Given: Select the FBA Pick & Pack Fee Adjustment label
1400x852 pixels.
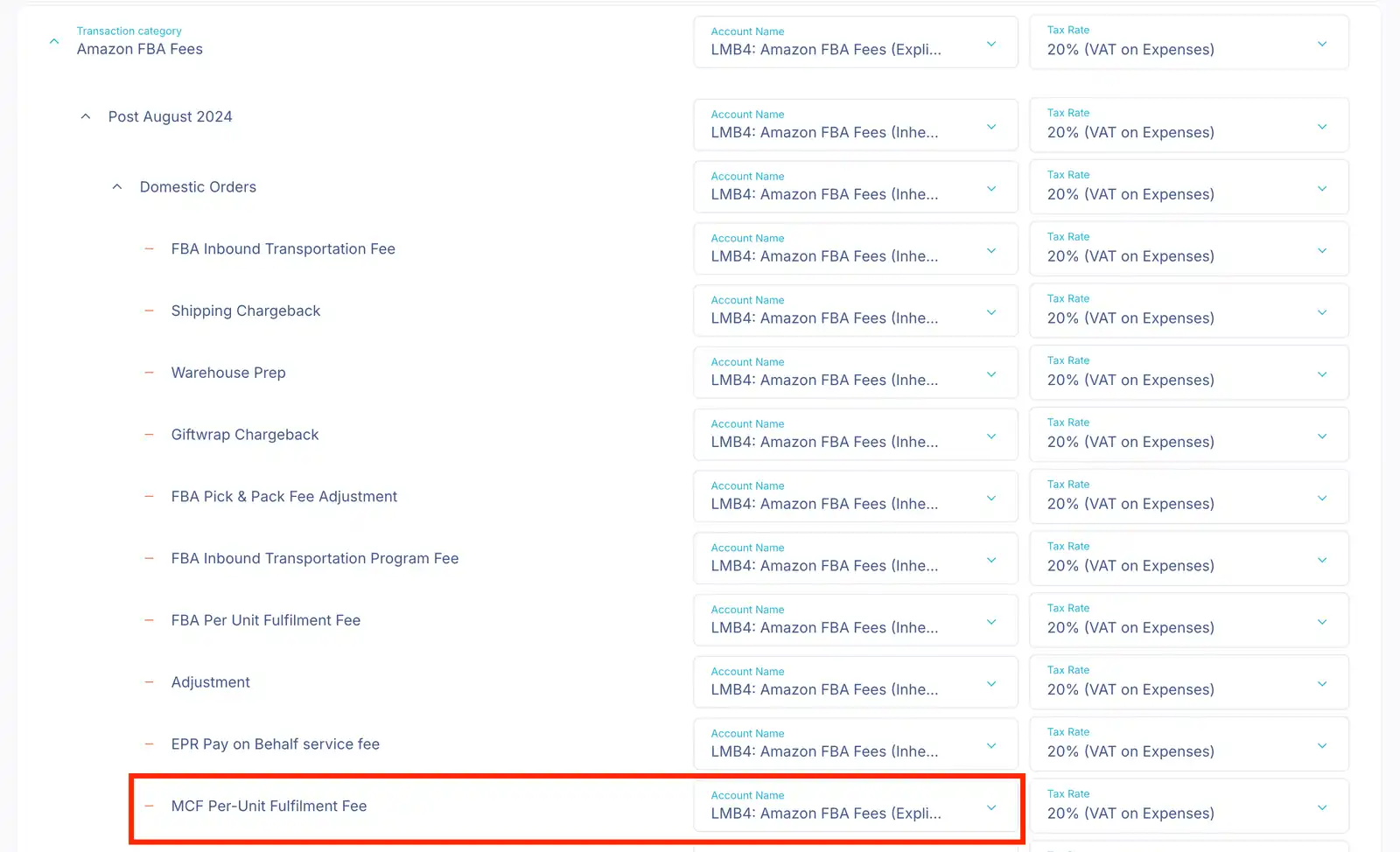Looking at the screenshot, I should pos(284,496).
